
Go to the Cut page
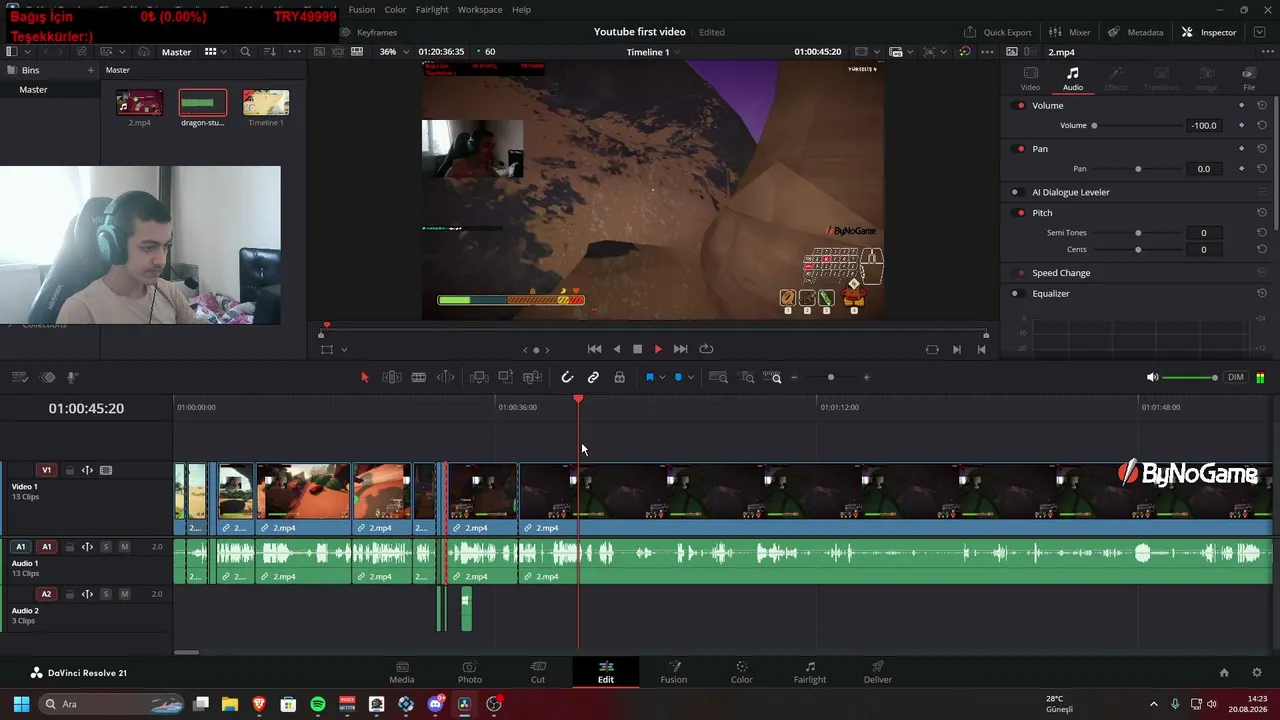pyautogui.click(x=538, y=672)
